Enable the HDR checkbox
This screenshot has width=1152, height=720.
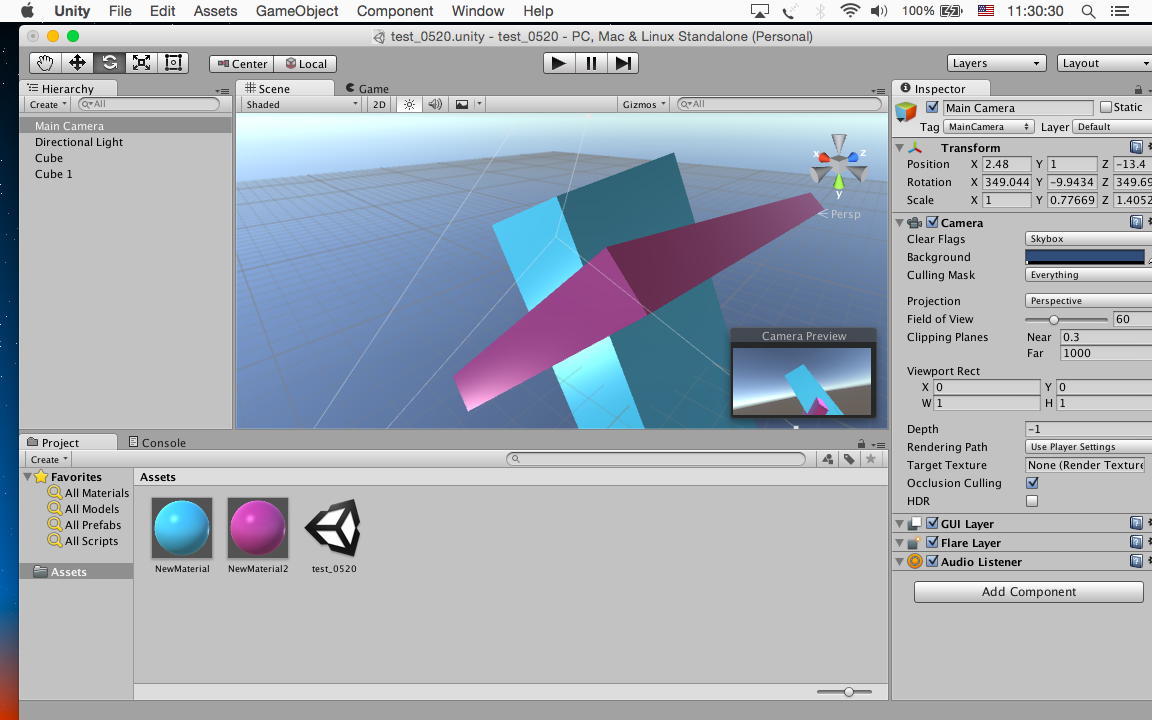(x=1032, y=501)
